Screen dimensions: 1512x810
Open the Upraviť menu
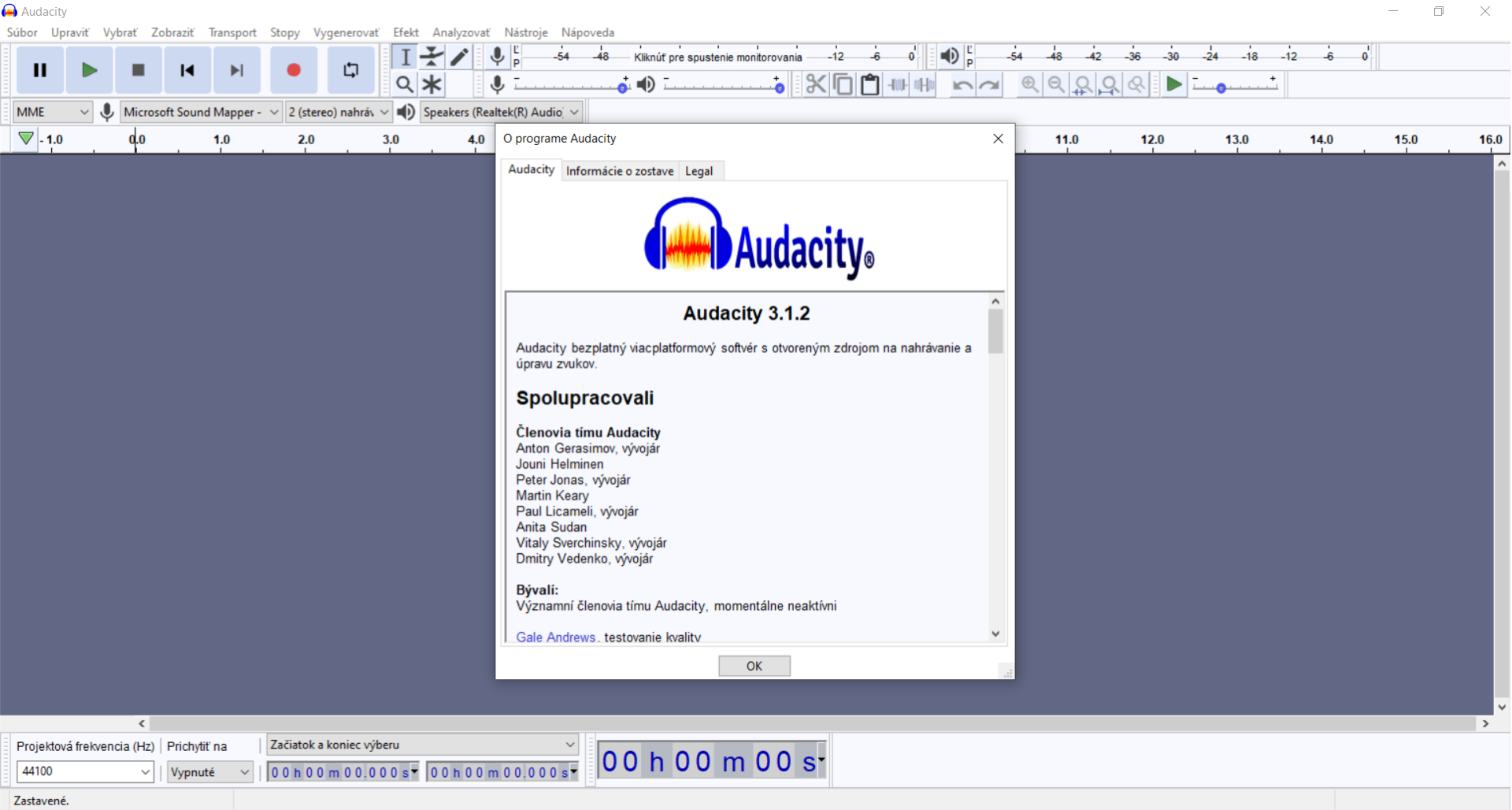pyautogui.click(x=70, y=32)
